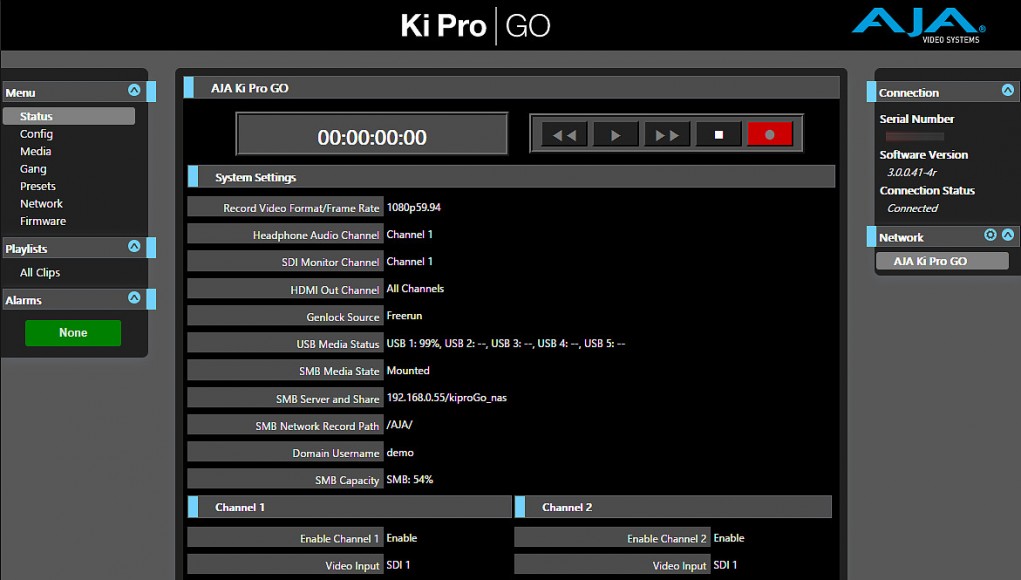Start playback with the play button
The width and height of the screenshot is (1021, 580).
[x=615, y=135]
